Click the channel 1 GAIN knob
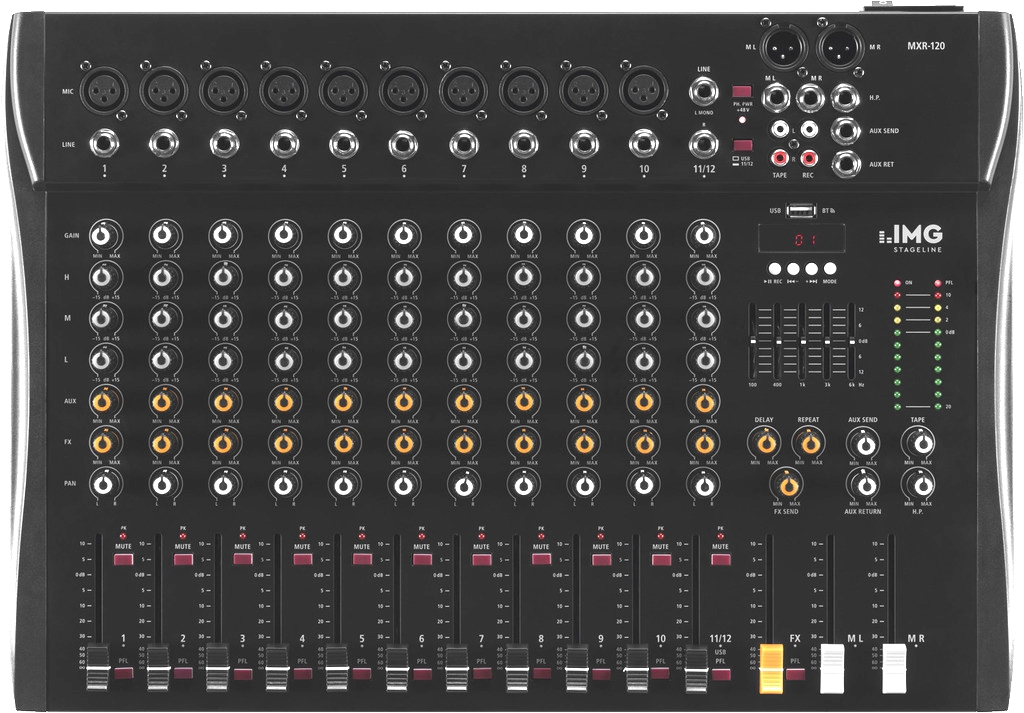The image size is (1024, 713). coord(103,235)
